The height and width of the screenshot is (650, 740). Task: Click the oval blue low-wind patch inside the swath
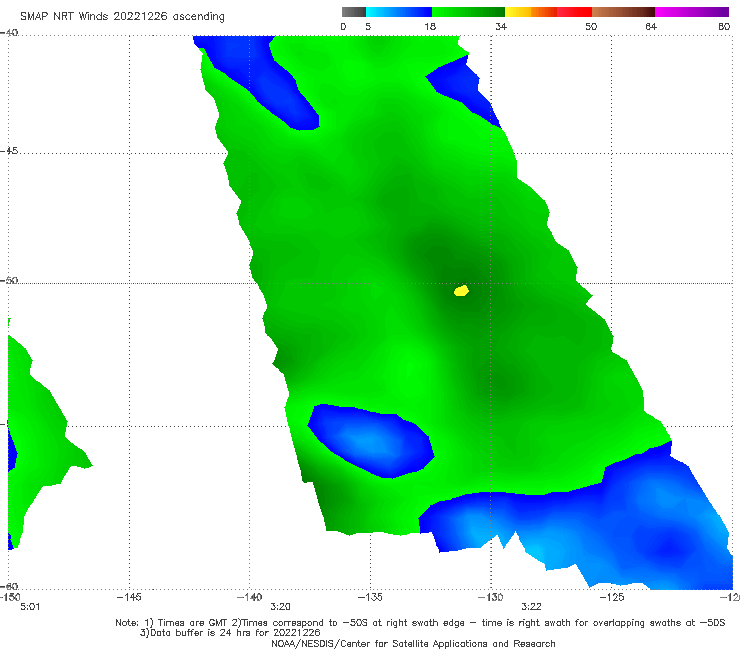pyautogui.click(x=371, y=441)
